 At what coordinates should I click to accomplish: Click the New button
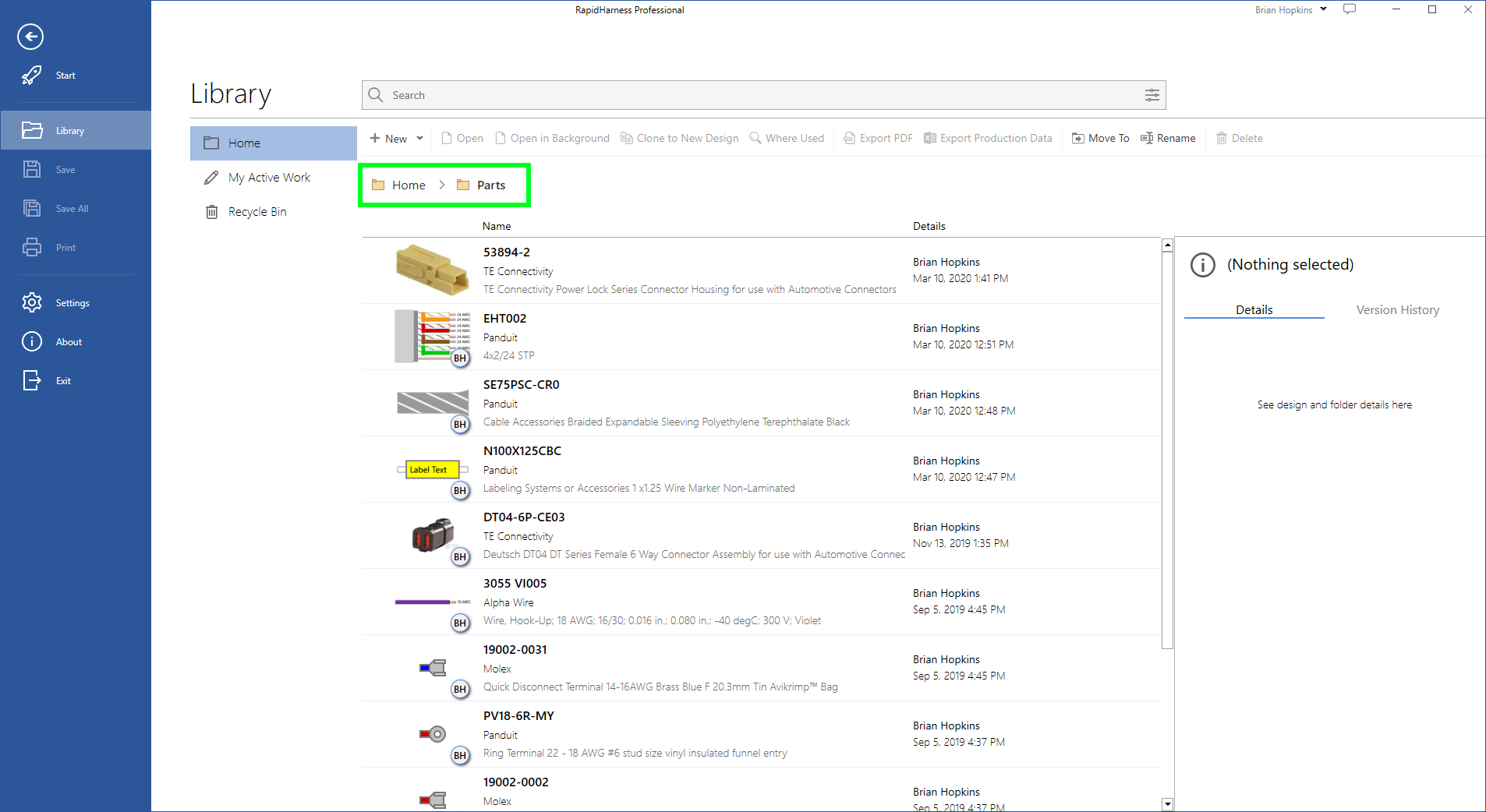point(389,138)
